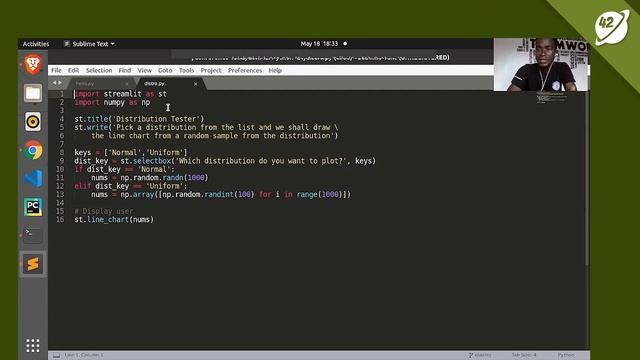The width and height of the screenshot is (640, 360).
Task: Click line number 16 in gutter
Action: point(60,220)
